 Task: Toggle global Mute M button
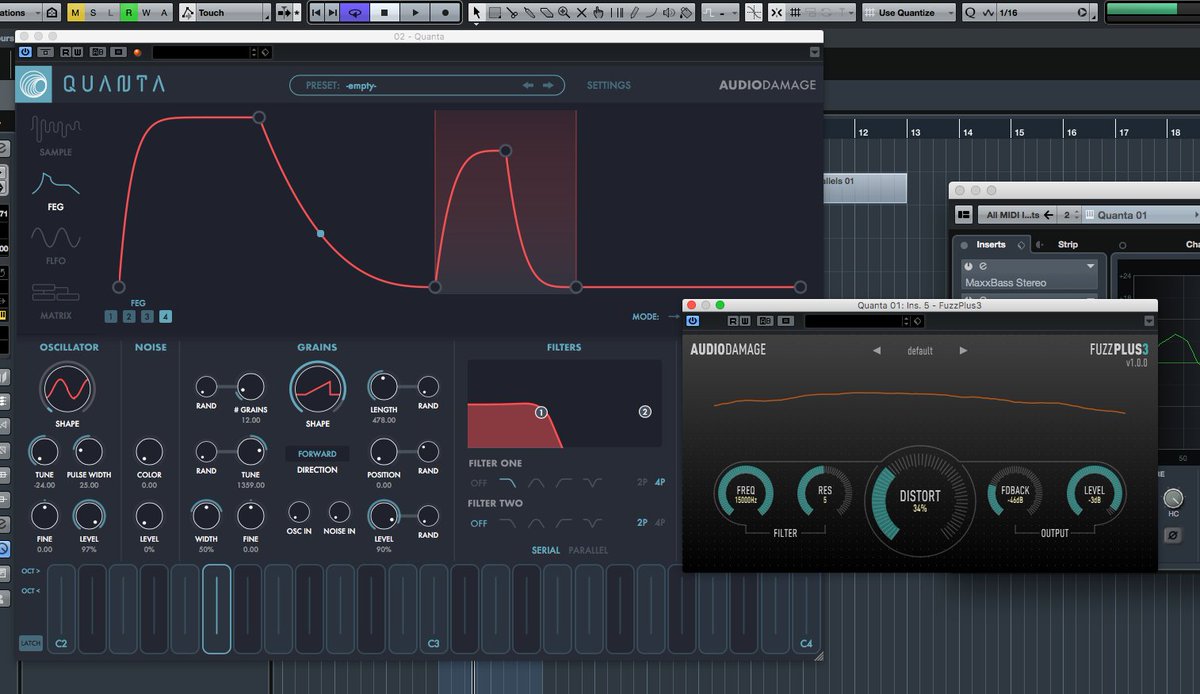tap(76, 13)
